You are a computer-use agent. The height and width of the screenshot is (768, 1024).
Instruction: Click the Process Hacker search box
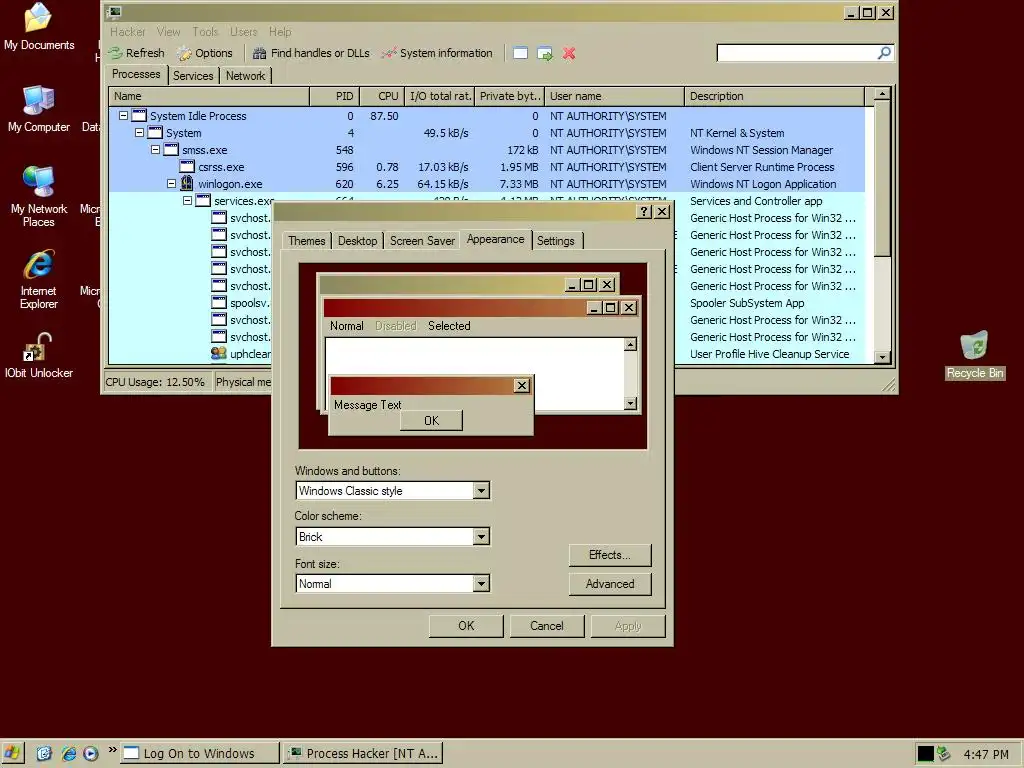796,52
